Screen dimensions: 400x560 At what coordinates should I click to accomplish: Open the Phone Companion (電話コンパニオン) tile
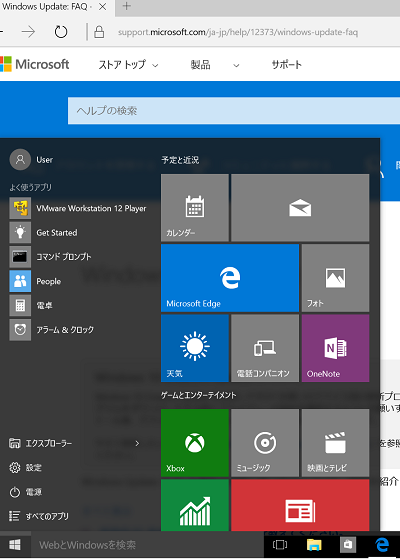265,348
